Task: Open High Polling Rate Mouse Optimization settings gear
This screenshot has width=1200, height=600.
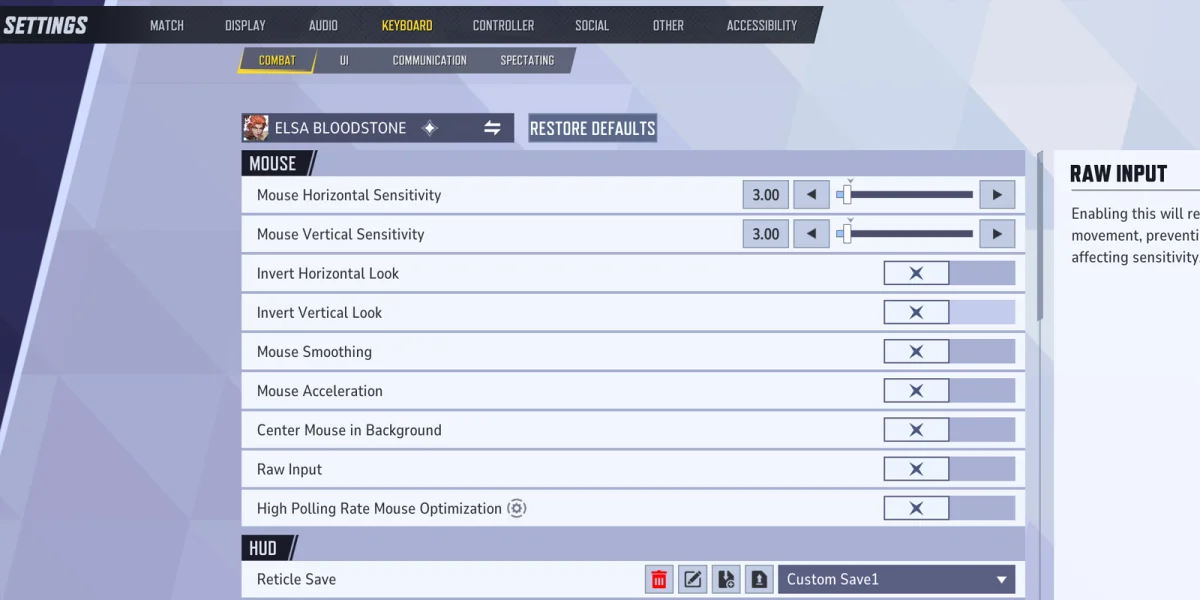Action: click(517, 508)
